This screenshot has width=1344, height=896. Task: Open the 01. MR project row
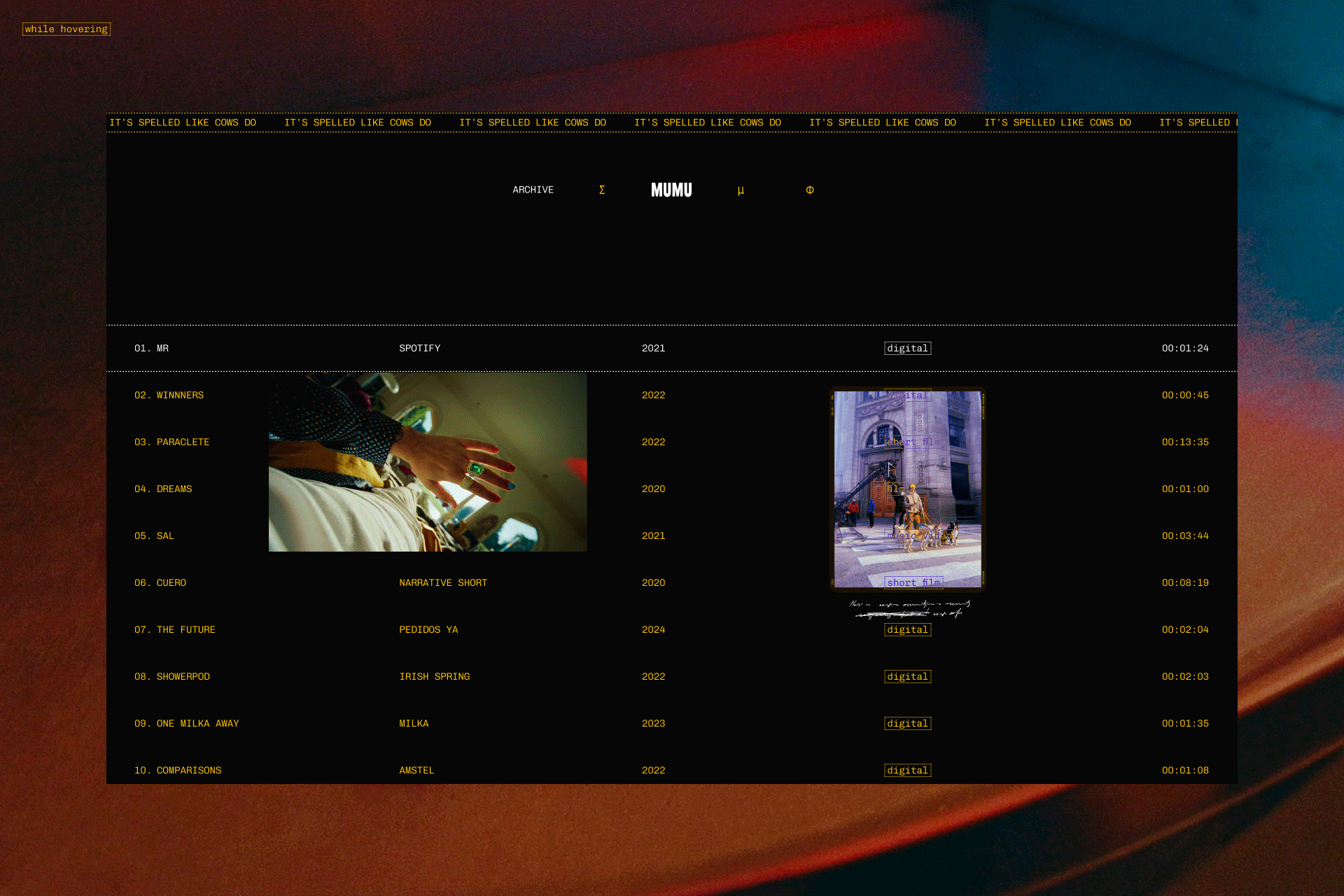pos(152,349)
